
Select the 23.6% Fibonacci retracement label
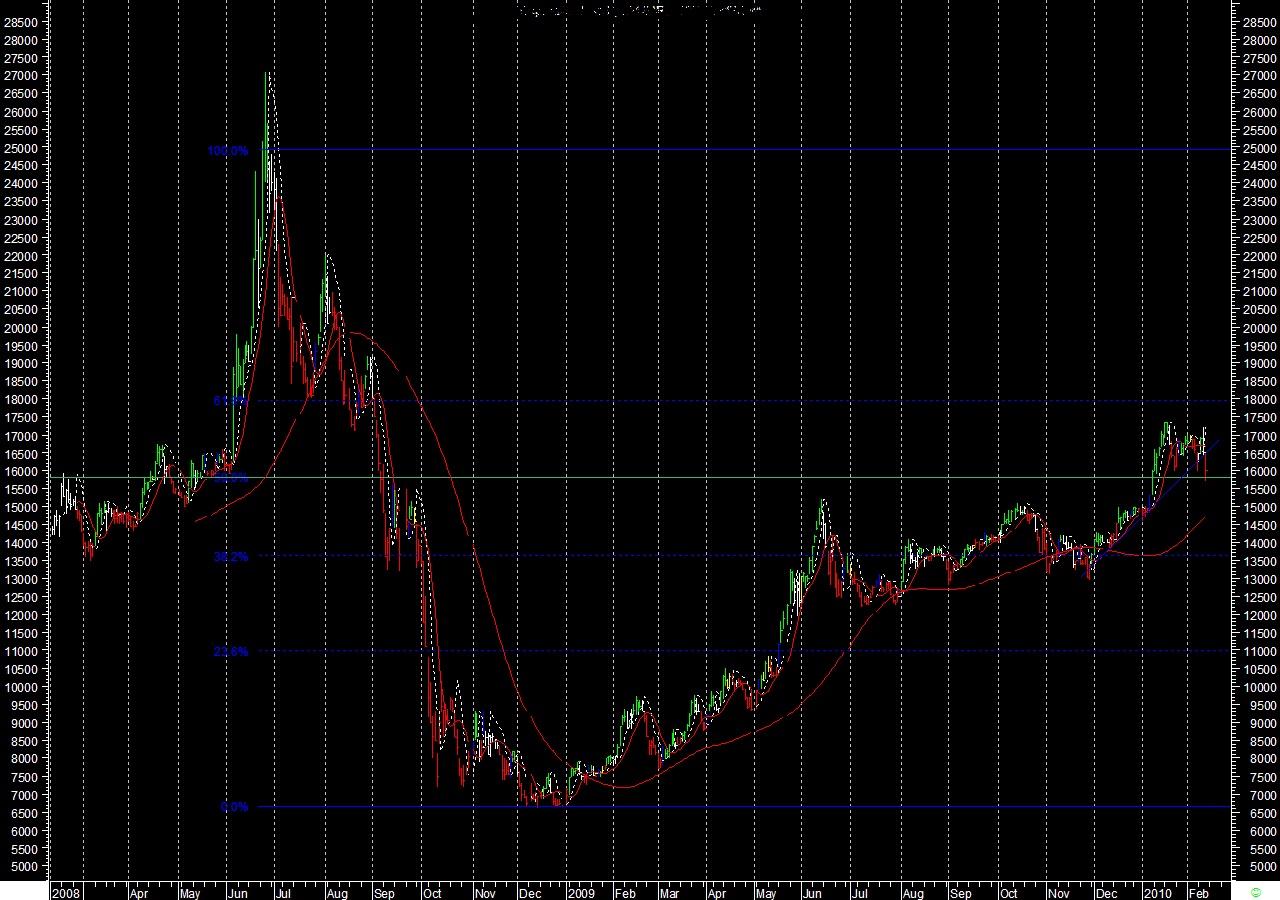point(230,652)
